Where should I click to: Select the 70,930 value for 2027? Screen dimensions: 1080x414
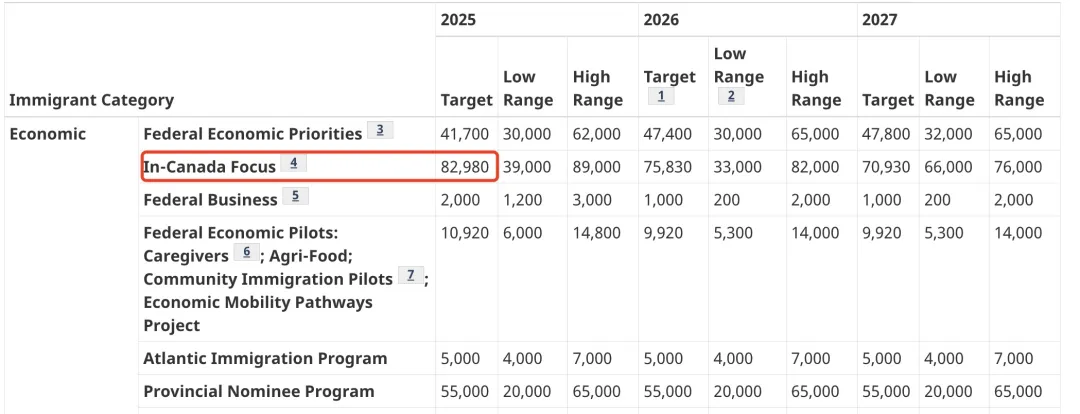tap(886, 167)
